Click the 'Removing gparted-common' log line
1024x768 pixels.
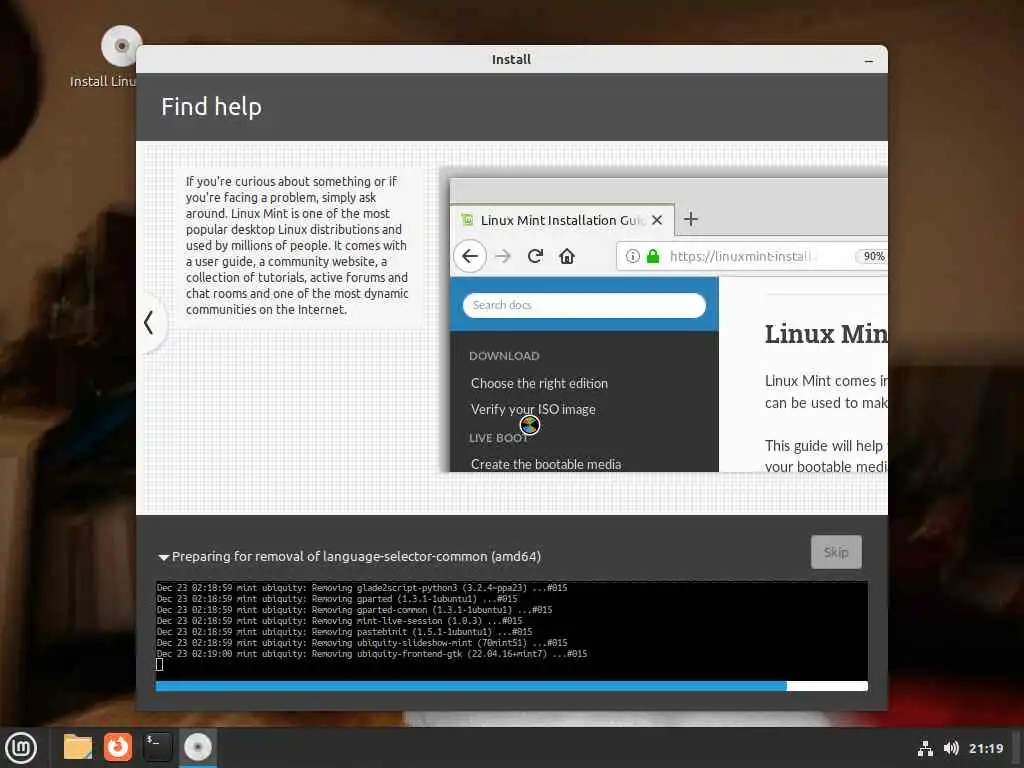355,610
